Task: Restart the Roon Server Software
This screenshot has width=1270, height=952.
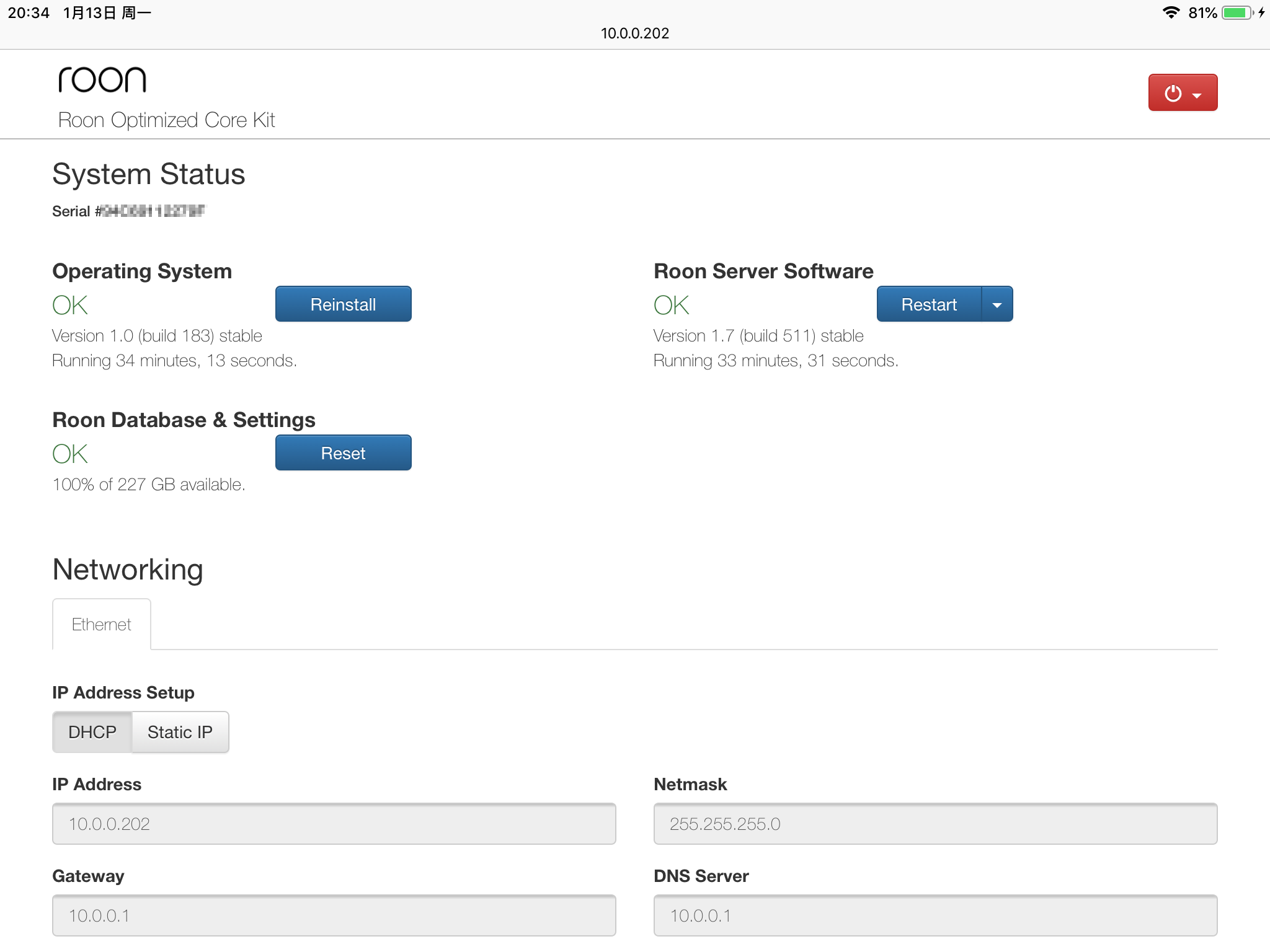Action: tap(929, 304)
